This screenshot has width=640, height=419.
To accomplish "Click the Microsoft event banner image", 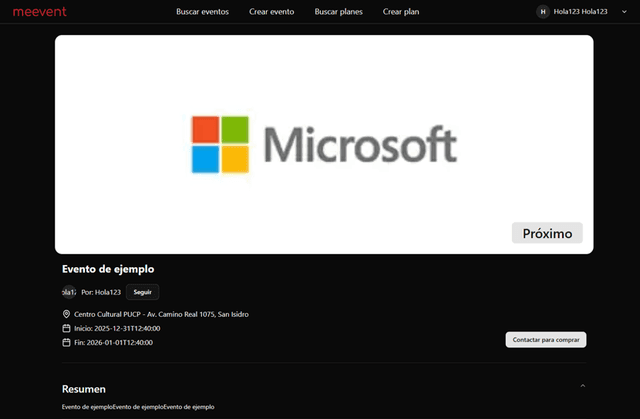I will (324, 144).
